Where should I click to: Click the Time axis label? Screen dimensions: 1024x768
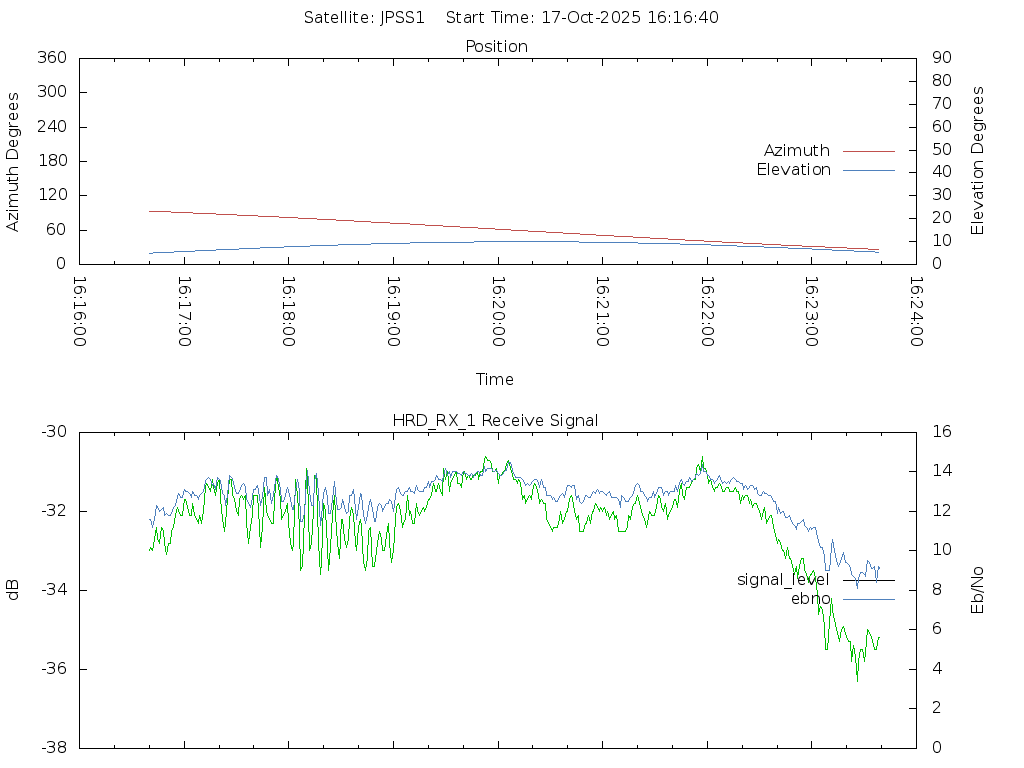point(495,380)
